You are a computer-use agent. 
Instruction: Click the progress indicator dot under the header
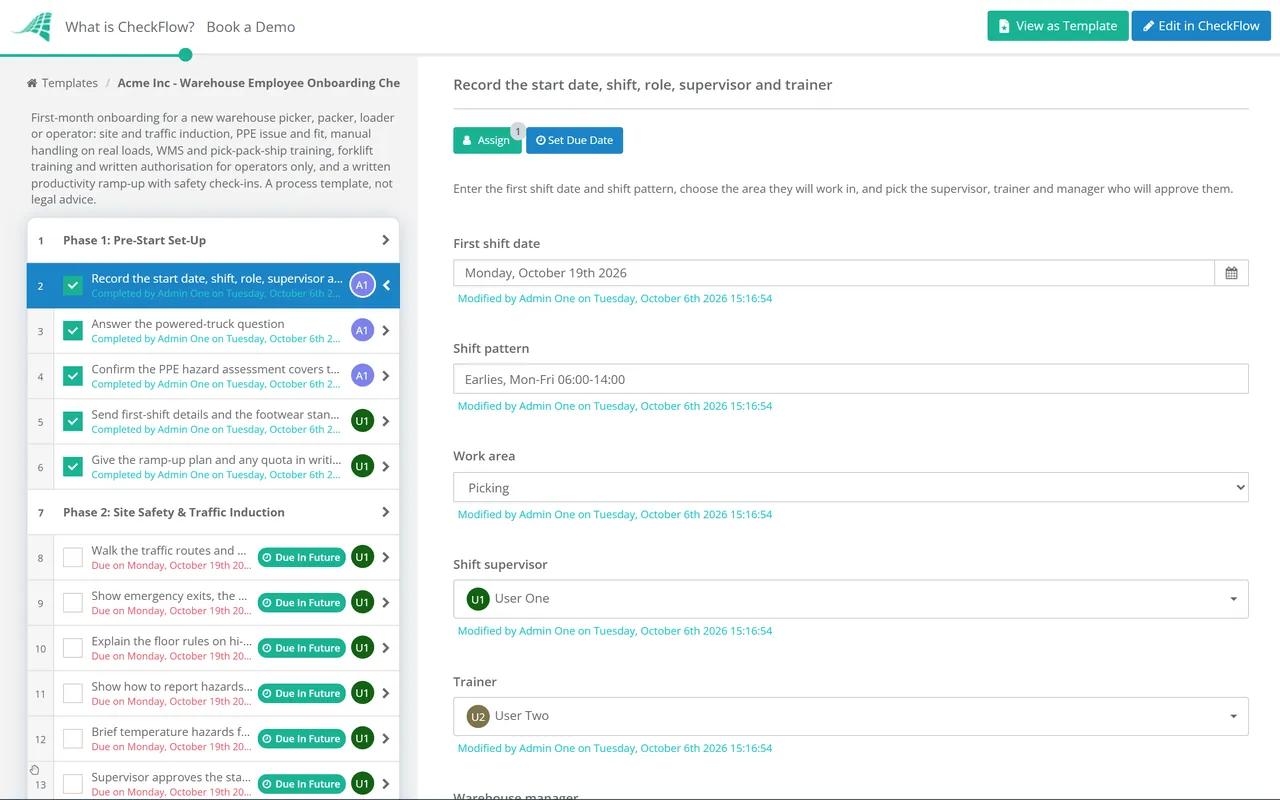pos(185,55)
